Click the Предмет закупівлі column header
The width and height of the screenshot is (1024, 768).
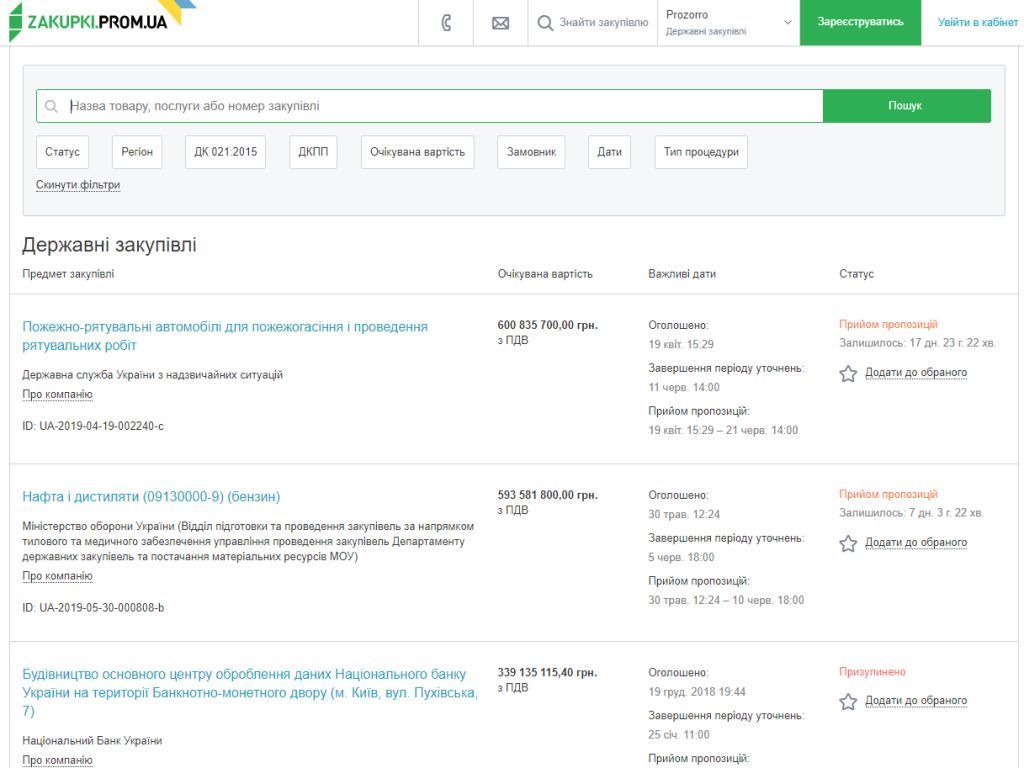tap(68, 274)
